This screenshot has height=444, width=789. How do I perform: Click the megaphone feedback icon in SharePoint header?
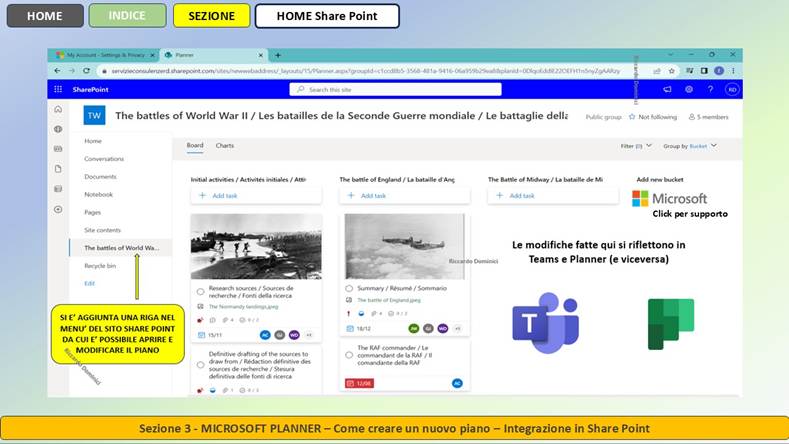(x=667, y=89)
